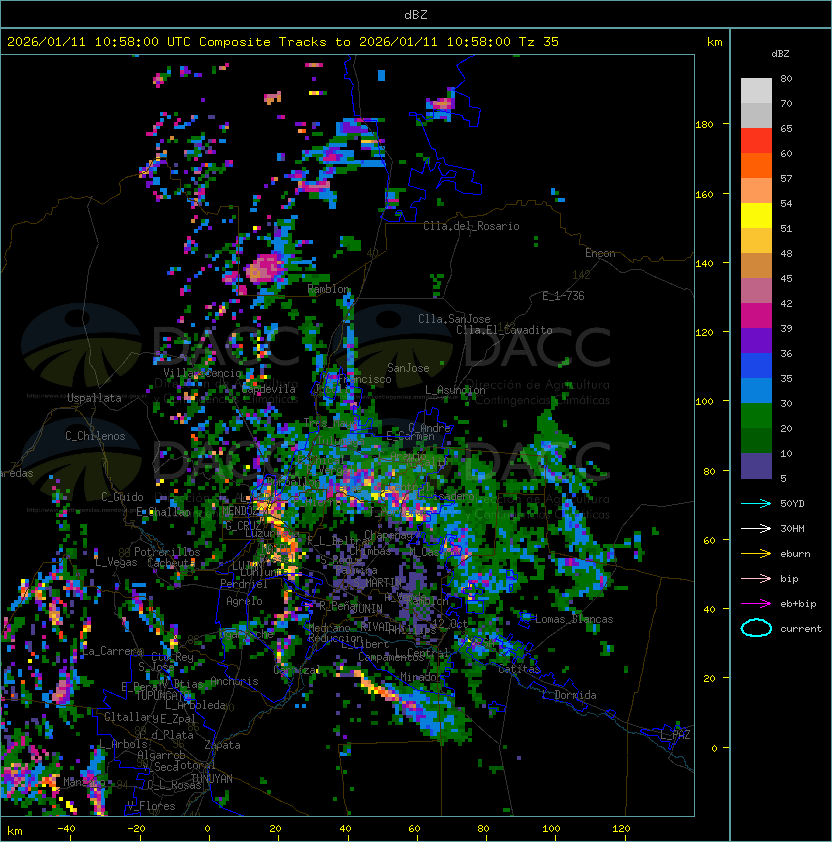Click the '160' km axis label
Image resolution: width=832 pixels, height=842 pixels.
coord(704,194)
